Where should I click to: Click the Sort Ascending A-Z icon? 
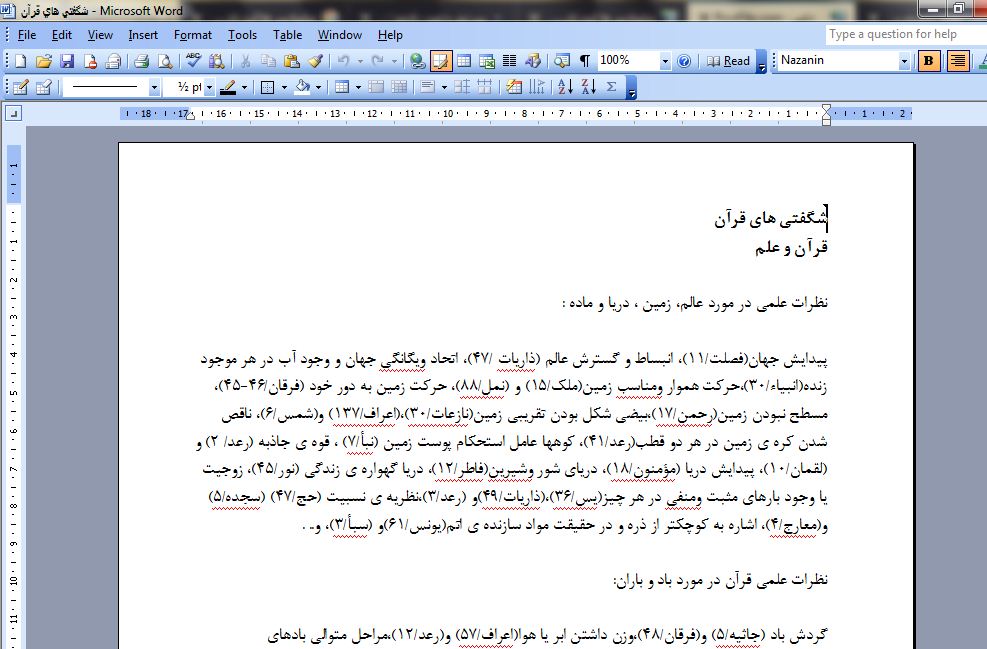click(x=564, y=87)
